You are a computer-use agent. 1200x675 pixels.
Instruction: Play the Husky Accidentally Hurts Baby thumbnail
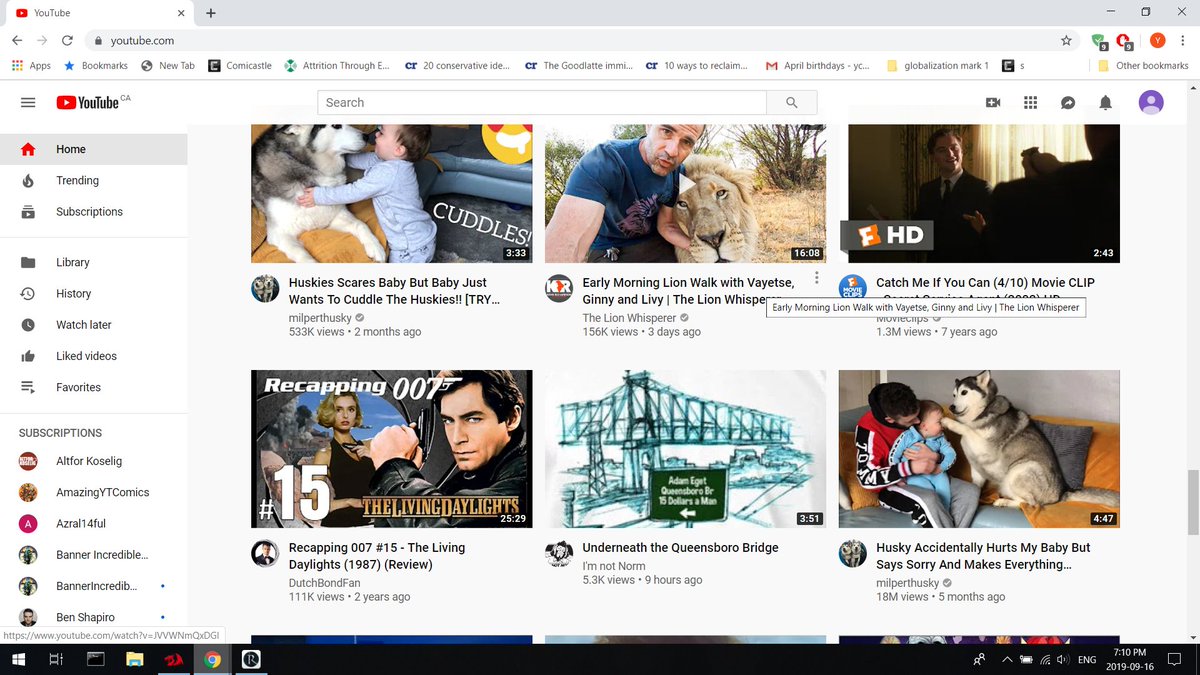tap(979, 449)
